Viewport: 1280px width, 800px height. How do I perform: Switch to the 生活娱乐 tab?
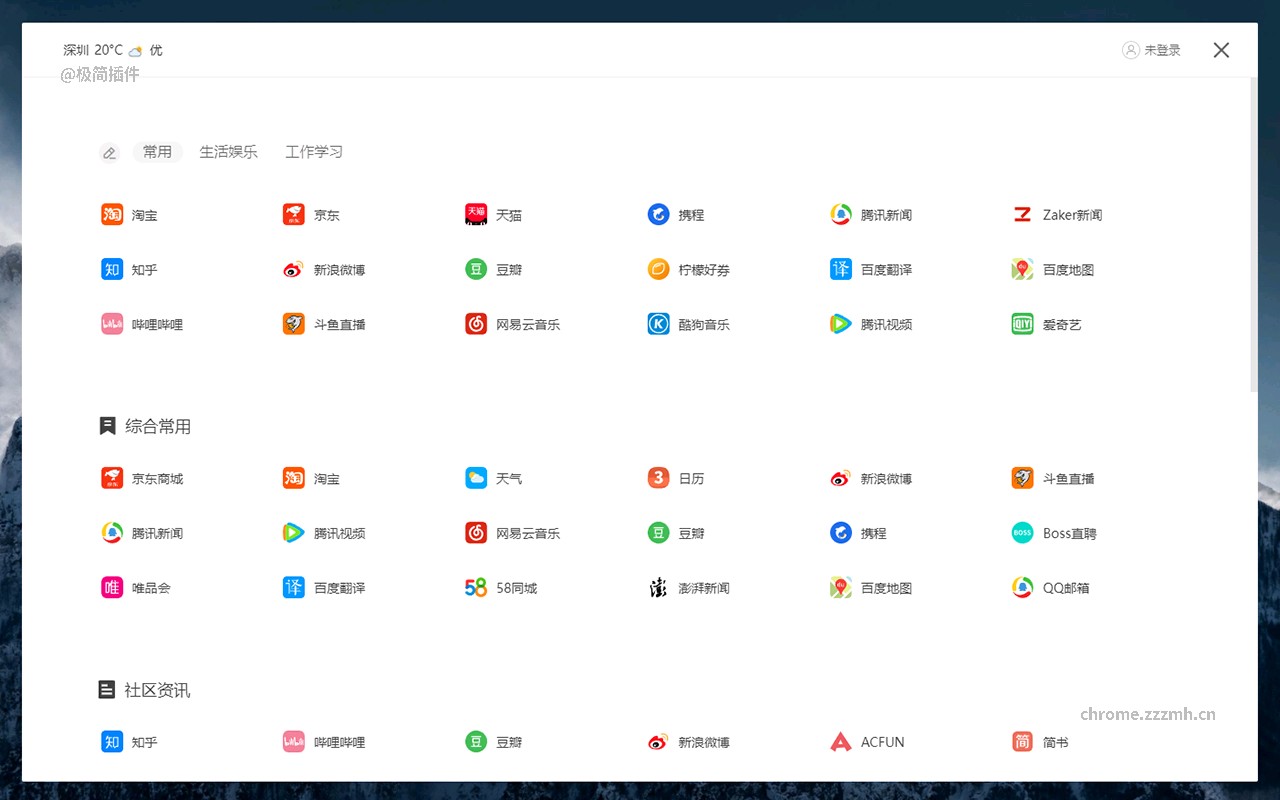pos(228,152)
